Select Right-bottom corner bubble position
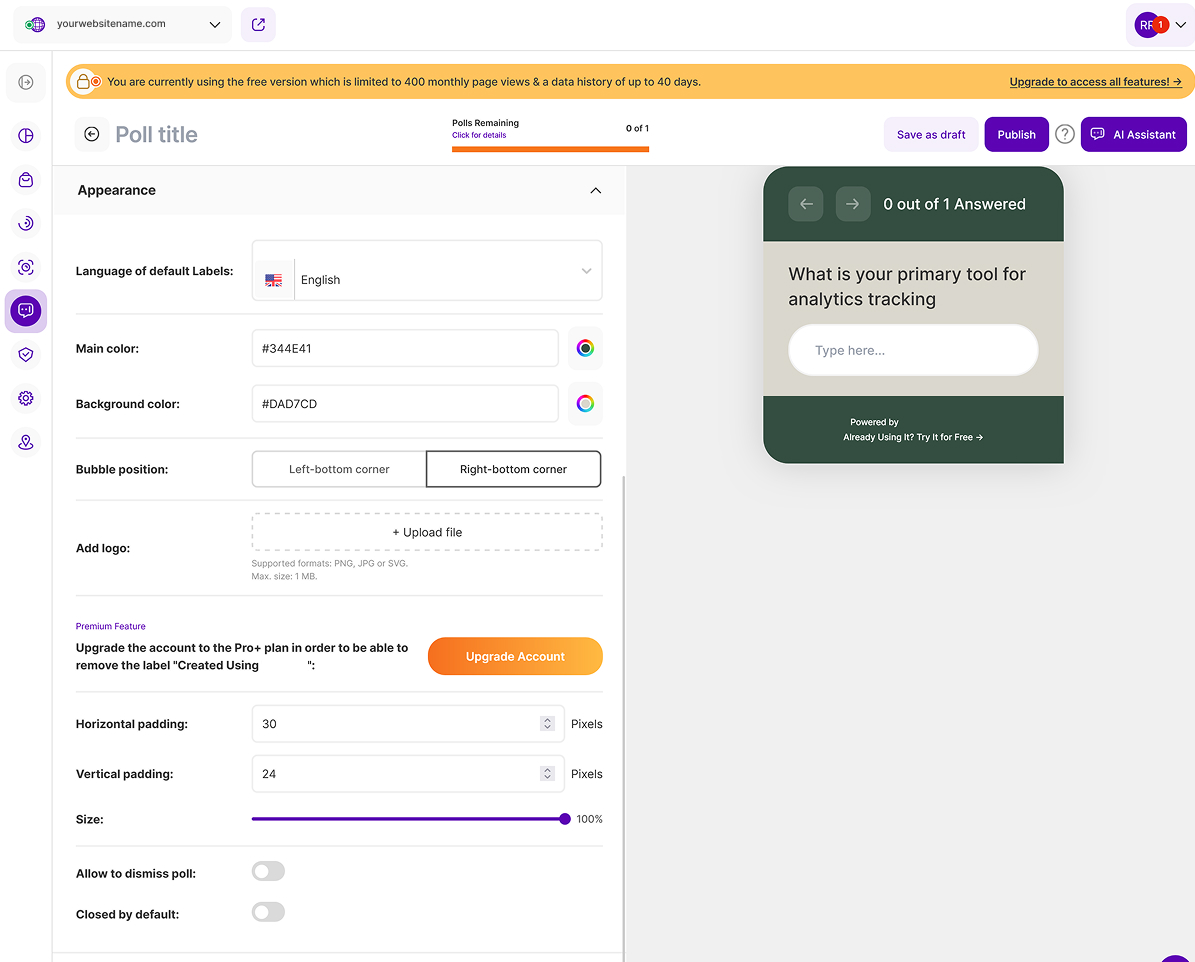Image resolution: width=1195 pixels, height=962 pixels. pos(514,469)
